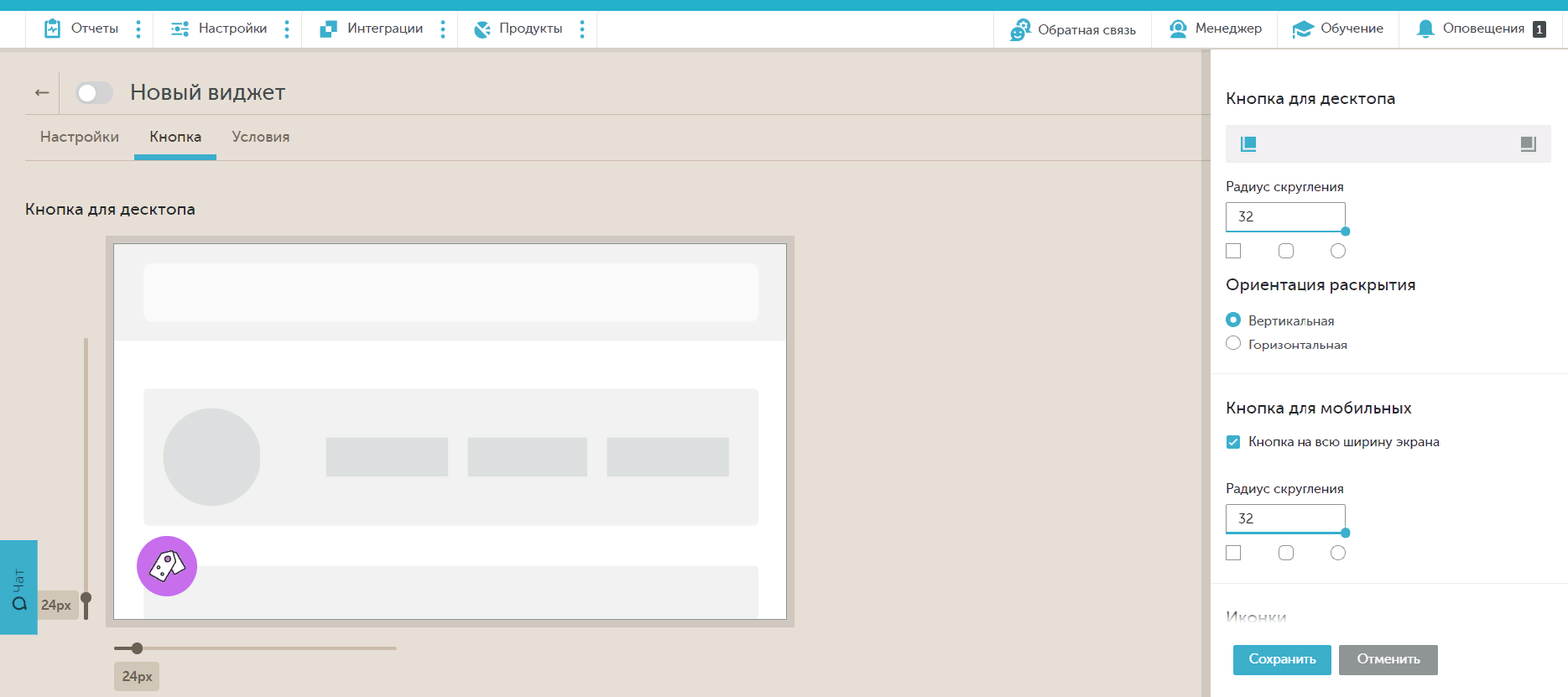Click the desktop rounding radius input field

point(1284,216)
